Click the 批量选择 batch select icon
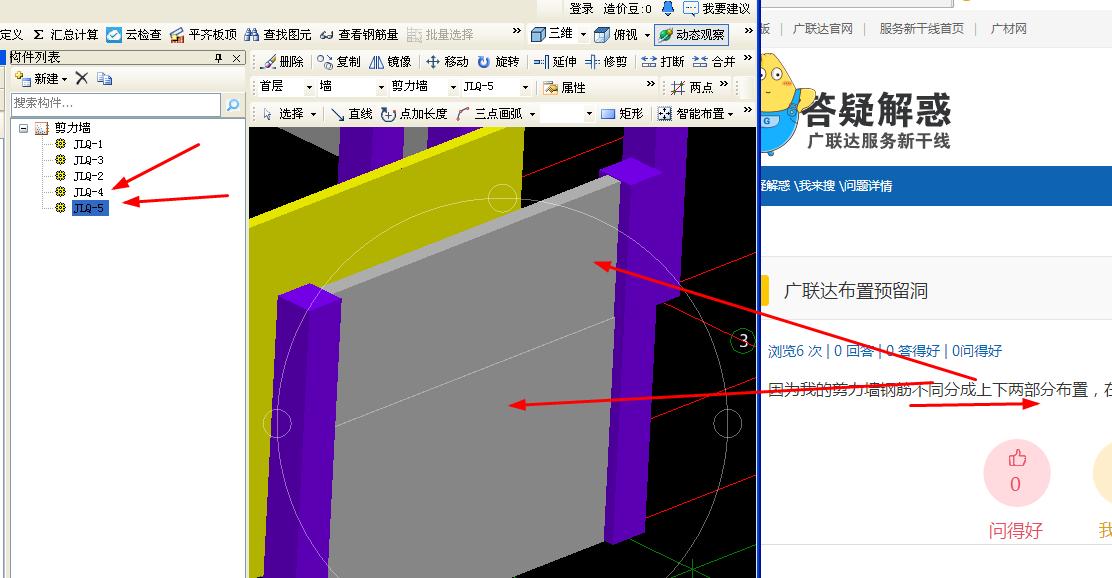1112x578 pixels. [414, 35]
